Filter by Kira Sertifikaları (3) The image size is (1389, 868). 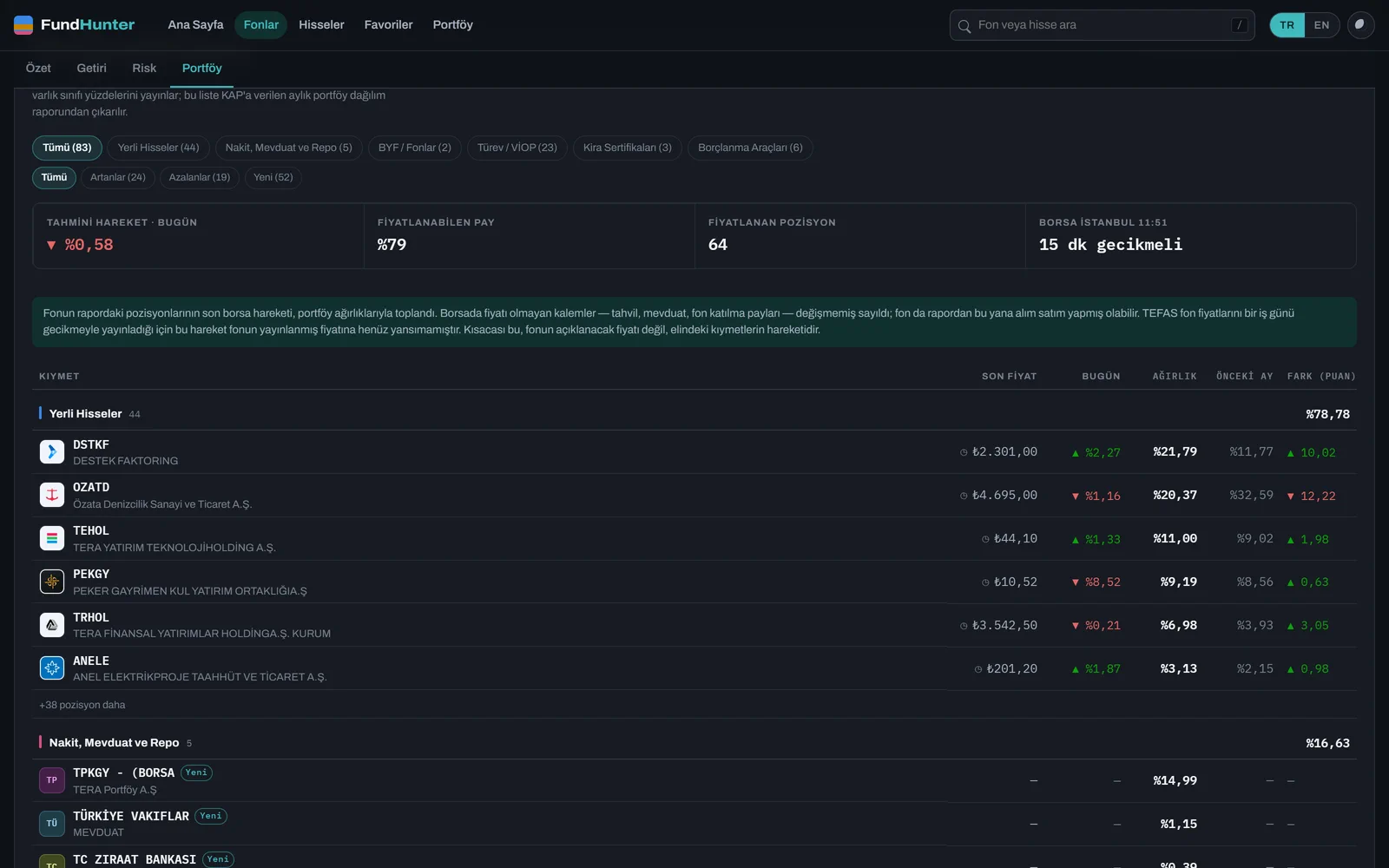[628, 148]
